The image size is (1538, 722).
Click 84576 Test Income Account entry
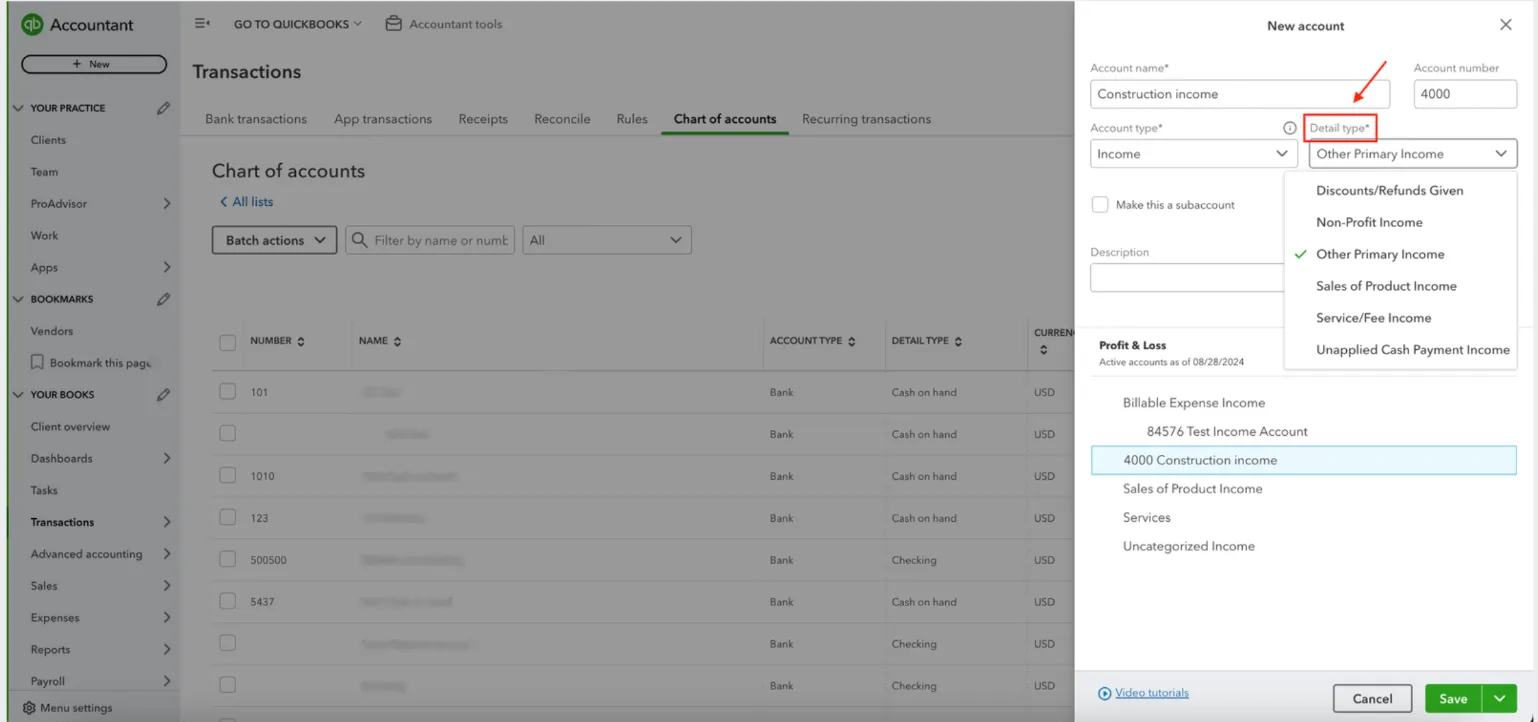(x=1227, y=432)
